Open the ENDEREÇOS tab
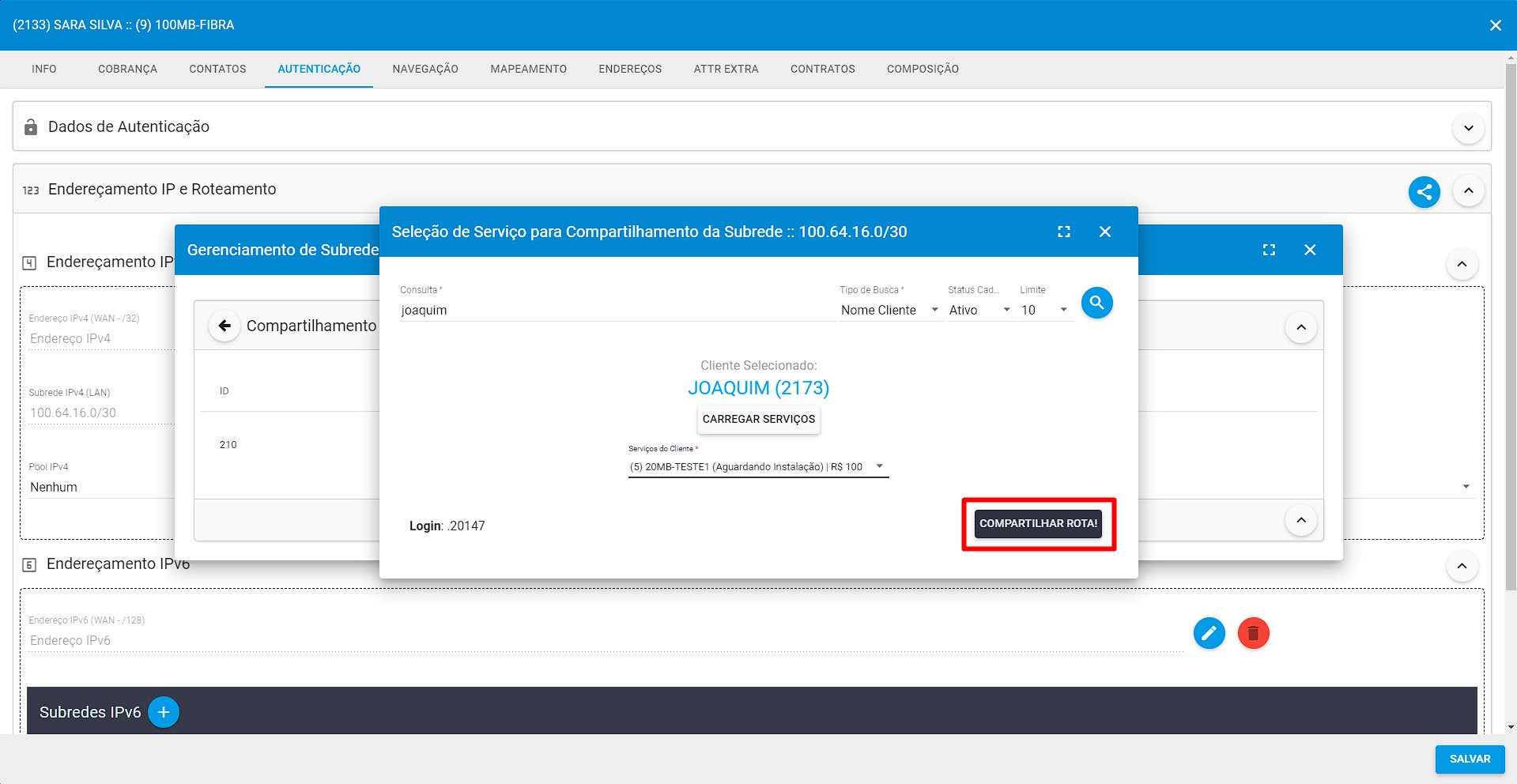This screenshot has width=1517, height=784. tap(630, 69)
